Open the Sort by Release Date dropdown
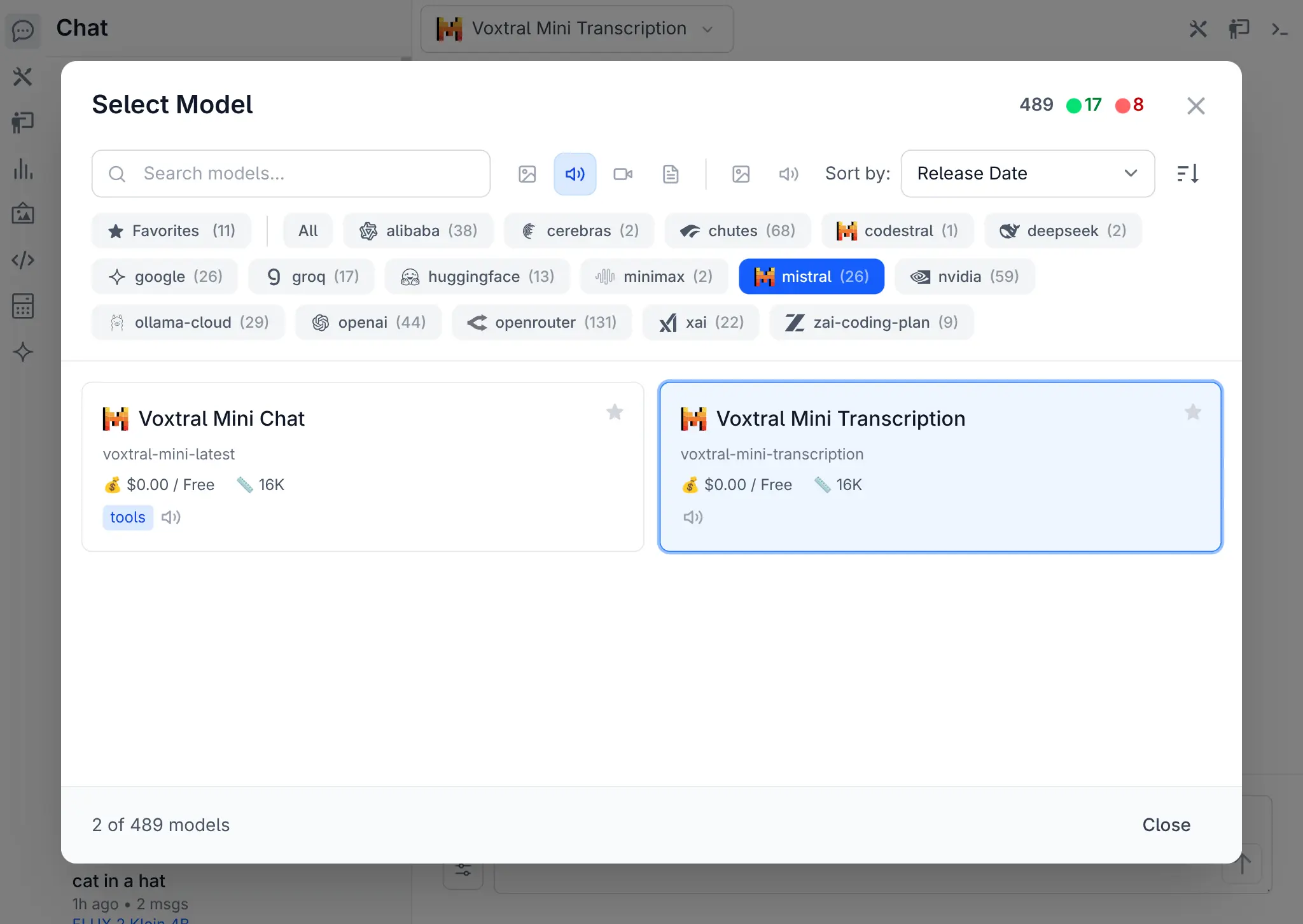The width and height of the screenshot is (1303, 924). click(x=1027, y=174)
